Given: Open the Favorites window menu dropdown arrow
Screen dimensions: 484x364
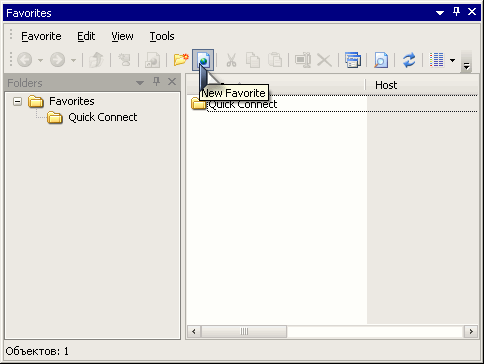Looking at the screenshot, I should (x=440, y=13).
